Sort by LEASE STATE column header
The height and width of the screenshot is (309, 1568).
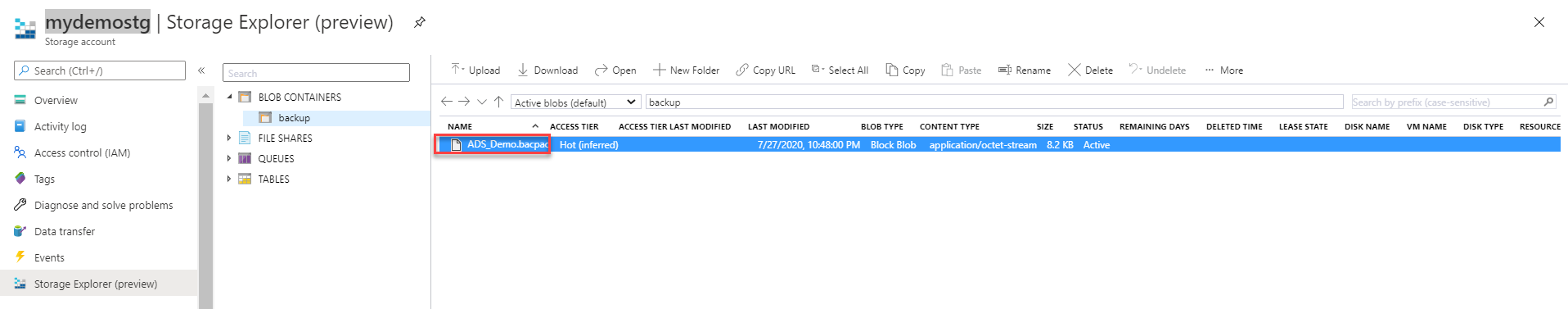[x=1304, y=126]
